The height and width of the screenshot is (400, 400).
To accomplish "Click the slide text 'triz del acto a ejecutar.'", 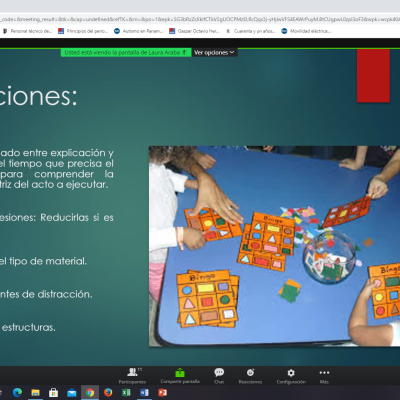I will 54,184.
